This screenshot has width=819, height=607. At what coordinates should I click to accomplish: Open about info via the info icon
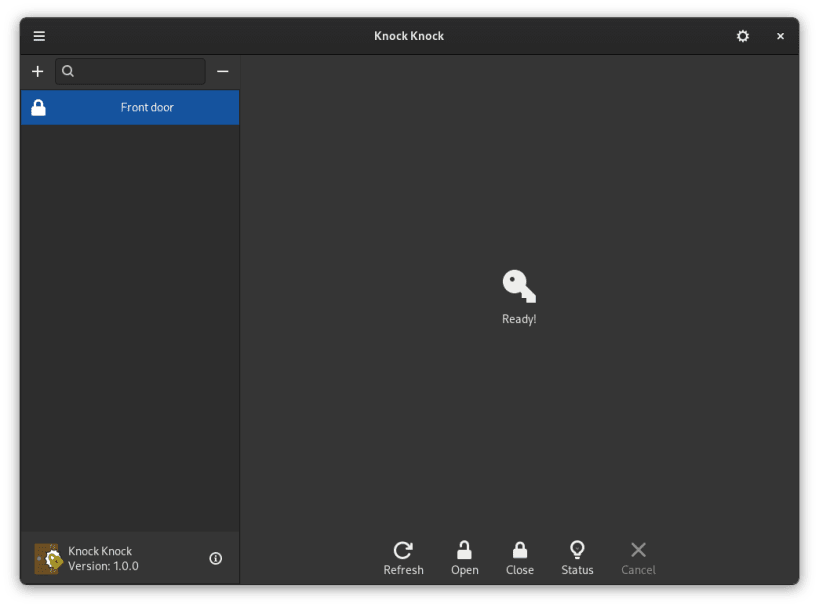(x=216, y=558)
